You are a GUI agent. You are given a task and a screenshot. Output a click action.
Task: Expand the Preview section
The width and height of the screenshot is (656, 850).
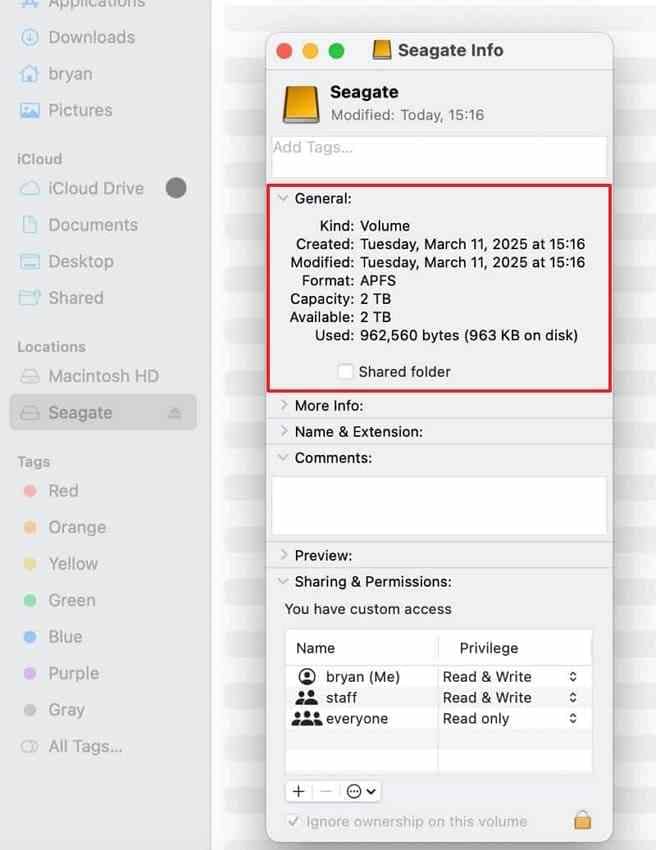283,555
